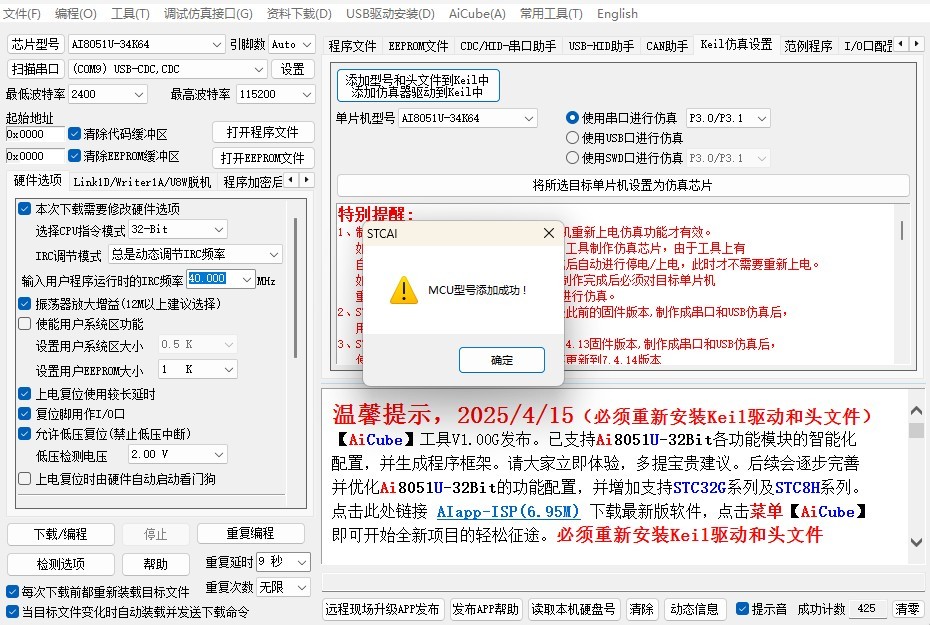Open the AIapp-ISP(6.95M) download link
The width and height of the screenshot is (930, 625).
tap(508, 512)
